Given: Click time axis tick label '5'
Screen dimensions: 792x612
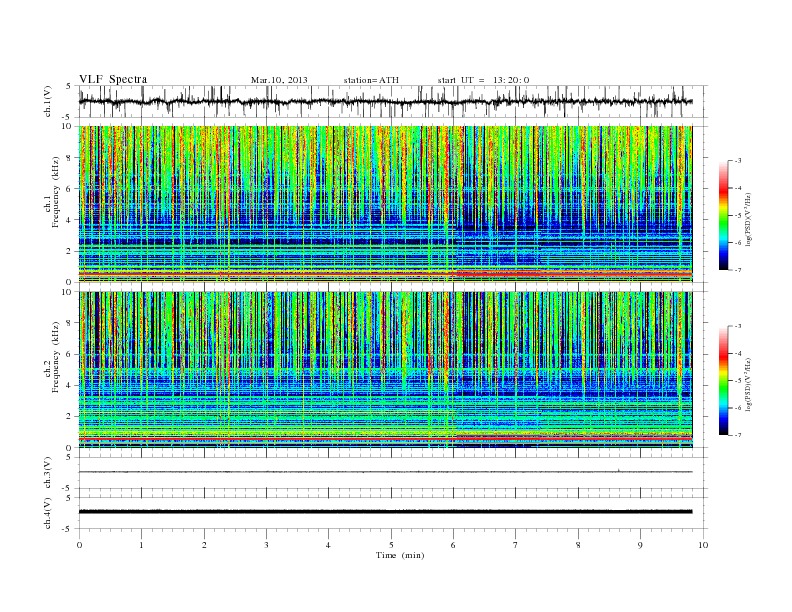Looking at the screenshot, I should [391, 545].
